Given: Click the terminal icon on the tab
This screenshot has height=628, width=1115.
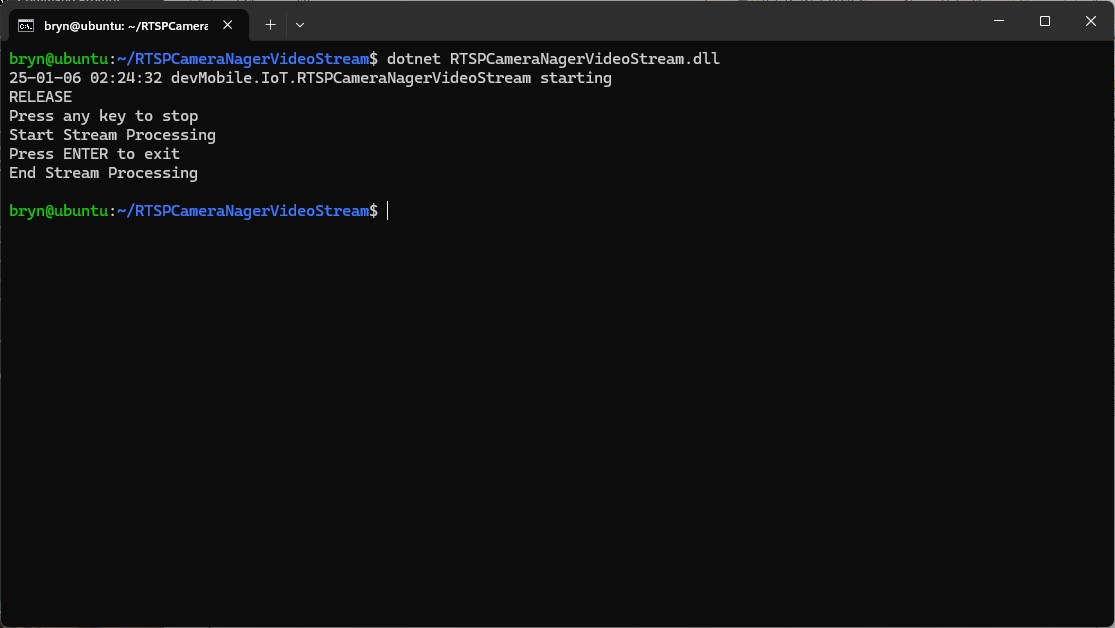Looking at the screenshot, I should (x=27, y=25).
